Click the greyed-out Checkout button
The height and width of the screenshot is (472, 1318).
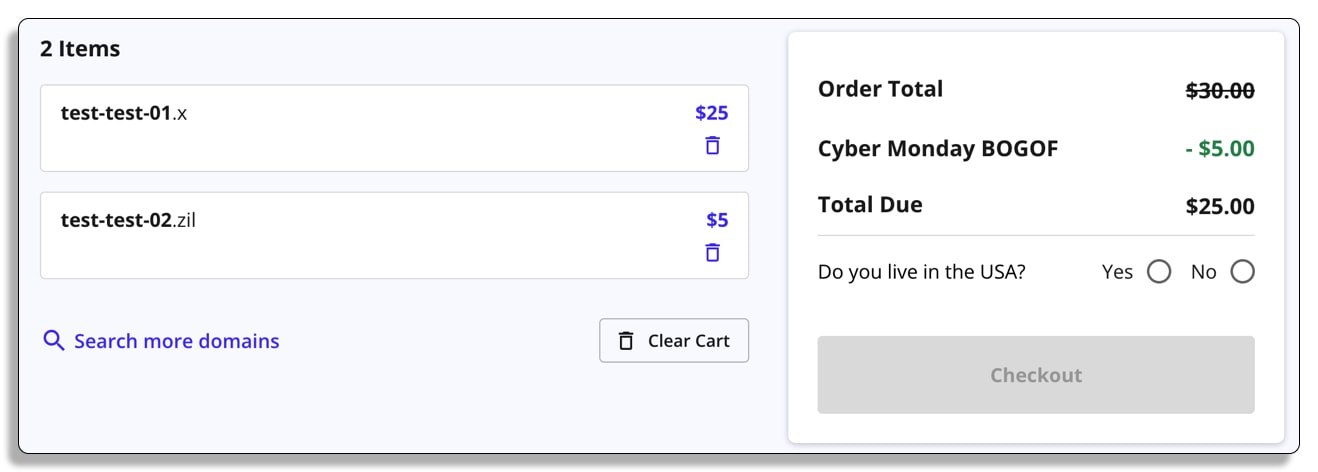coord(1036,375)
